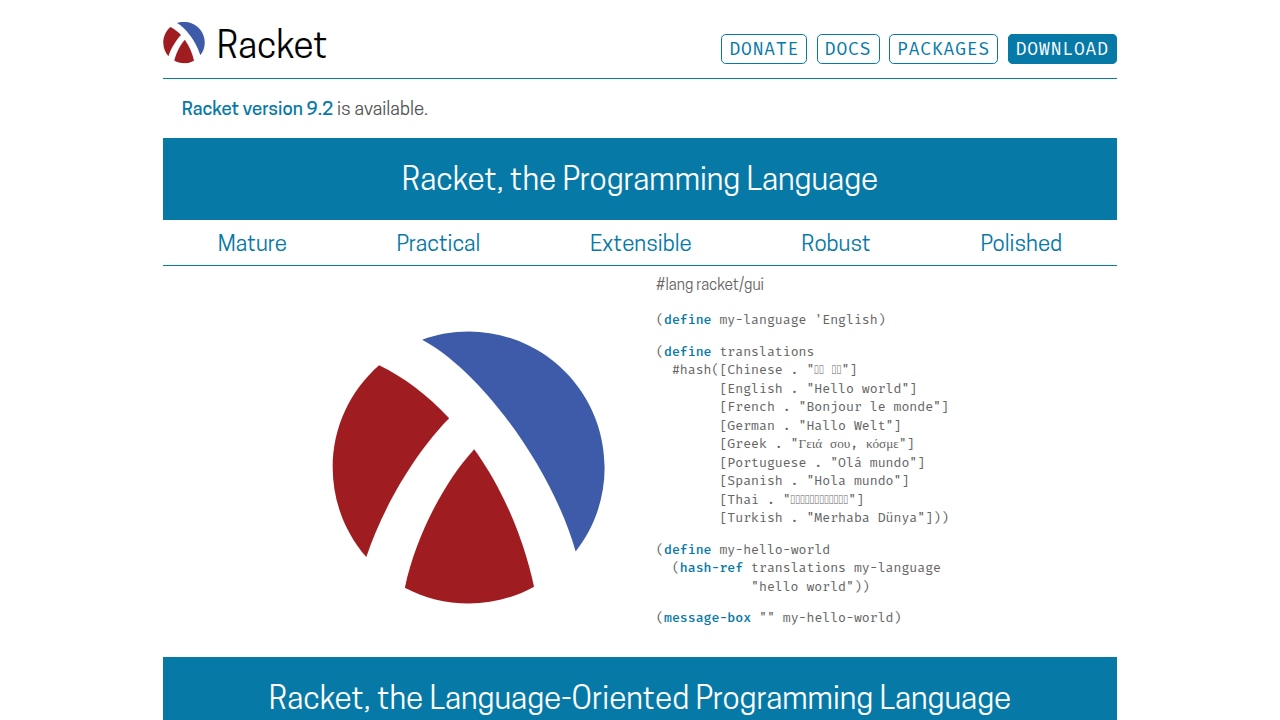The width and height of the screenshot is (1280, 720).
Task: Click the "is available." text
Action: (382, 109)
